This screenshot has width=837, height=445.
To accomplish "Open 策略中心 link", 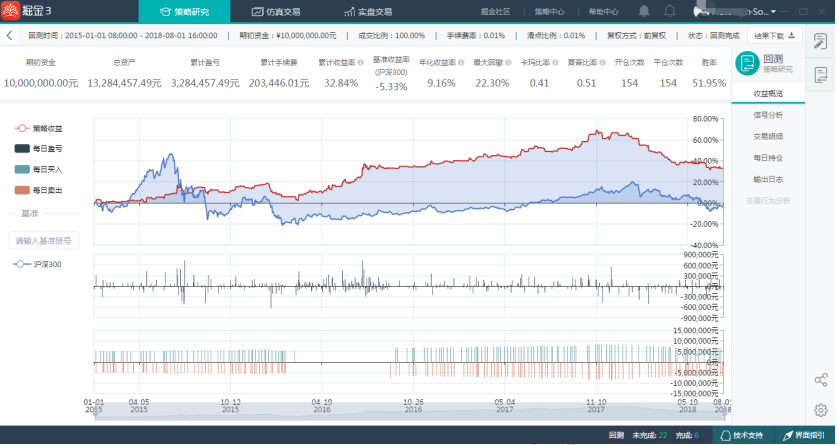I will click(549, 11).
